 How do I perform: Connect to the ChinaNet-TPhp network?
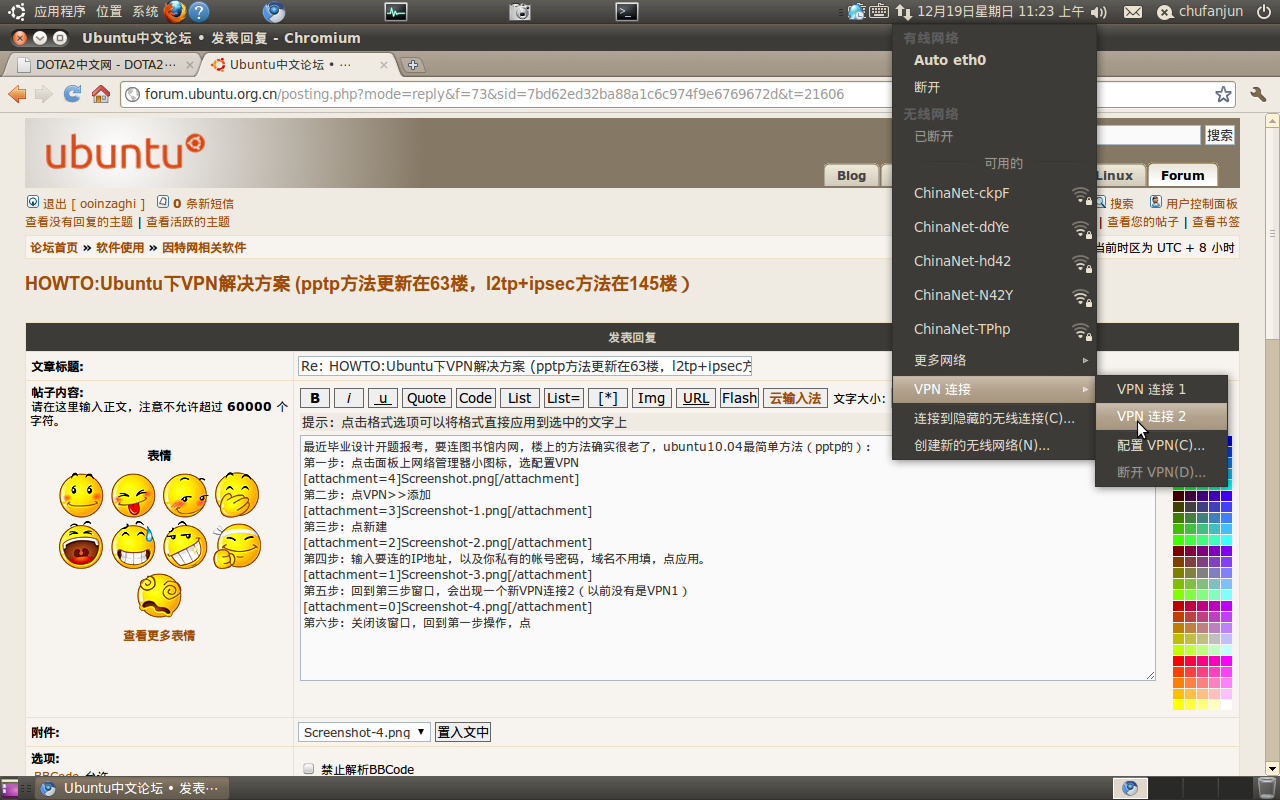coord(995,329)
